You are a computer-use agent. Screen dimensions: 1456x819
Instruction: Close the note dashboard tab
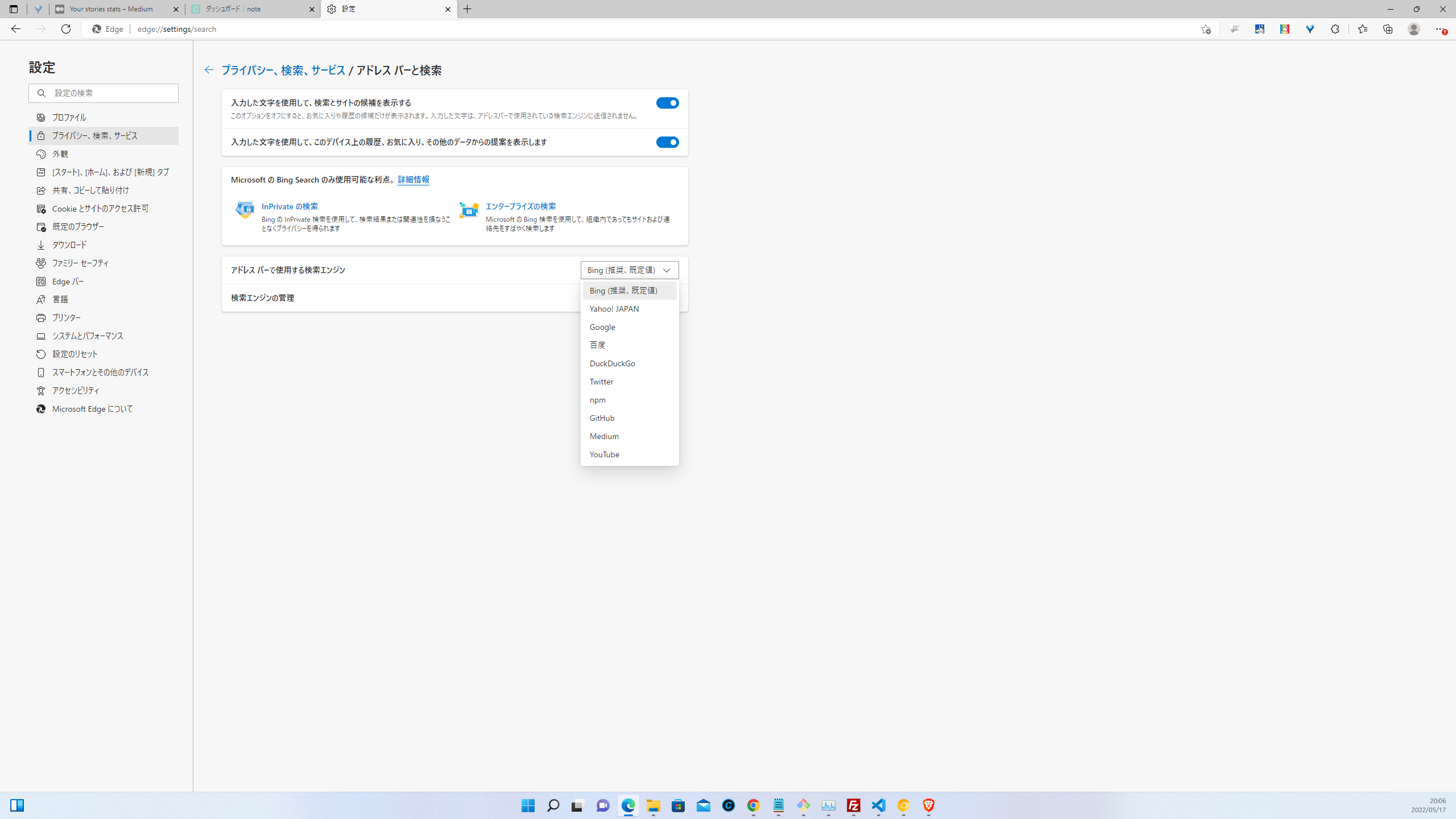(x=312, y=9)
